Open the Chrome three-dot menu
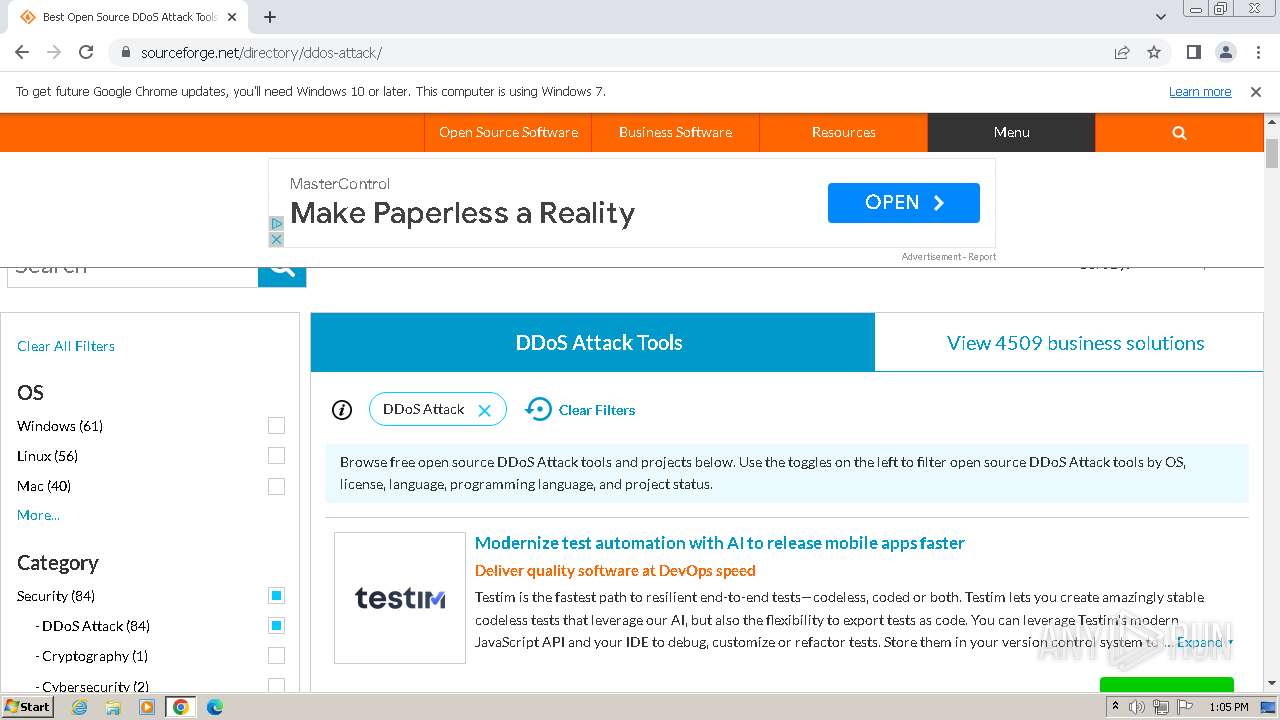The height and width of the screenshot is (720, 1280). [1257, 52]
